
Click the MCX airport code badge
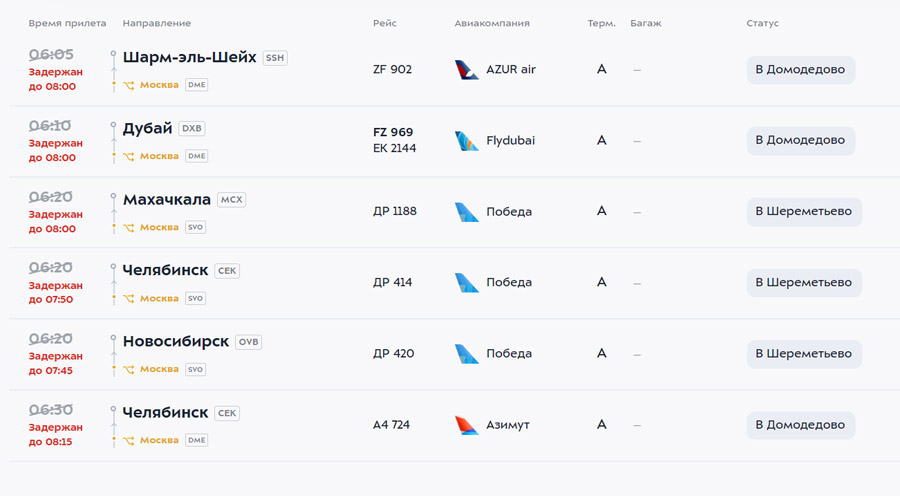click(x=231, y=200)
